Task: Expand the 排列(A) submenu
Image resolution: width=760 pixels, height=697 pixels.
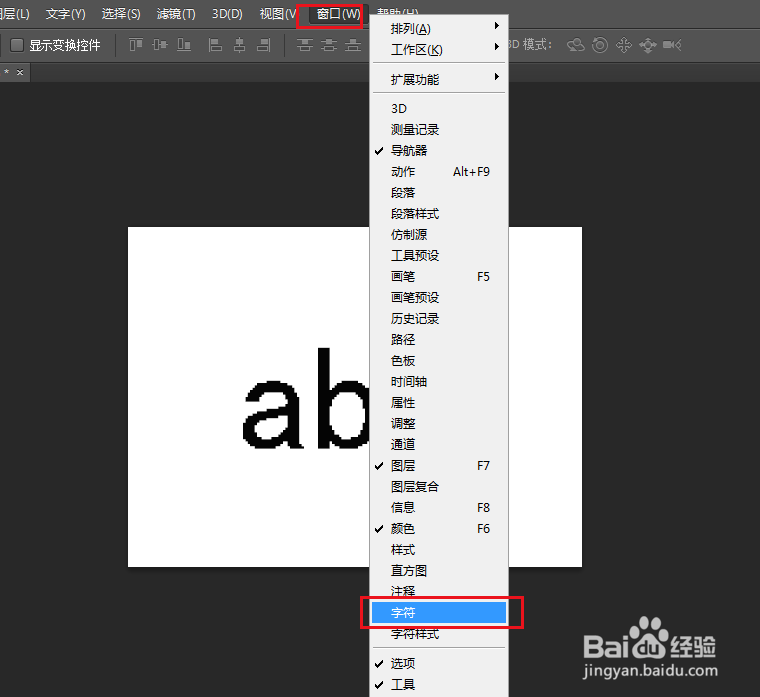Action: click(439, 29)
